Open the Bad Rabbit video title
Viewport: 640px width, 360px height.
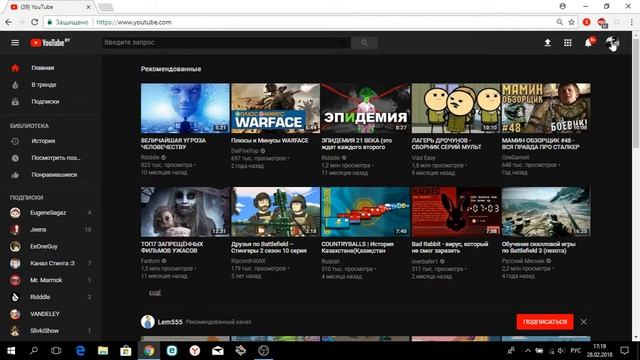(x=450, y=247)
